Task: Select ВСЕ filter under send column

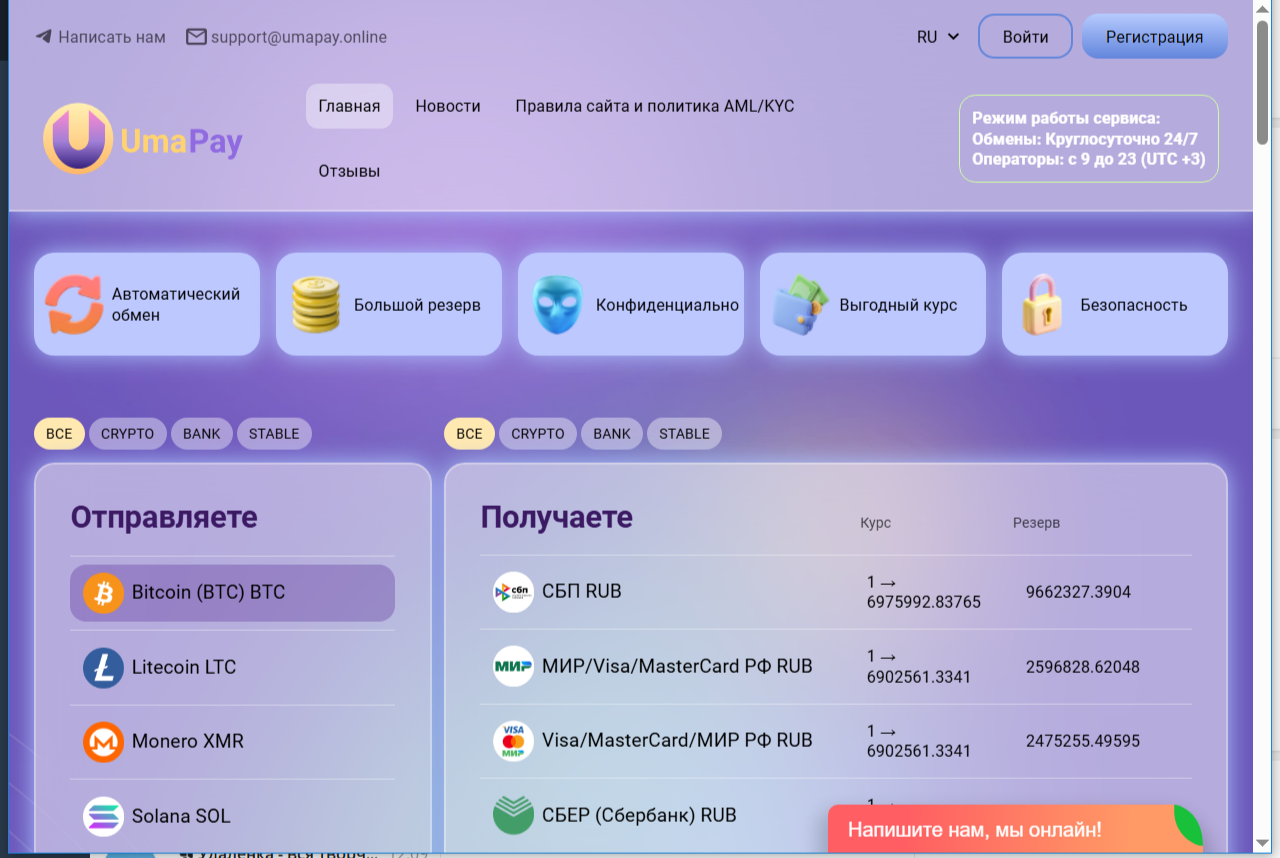Action: (59, 434)
